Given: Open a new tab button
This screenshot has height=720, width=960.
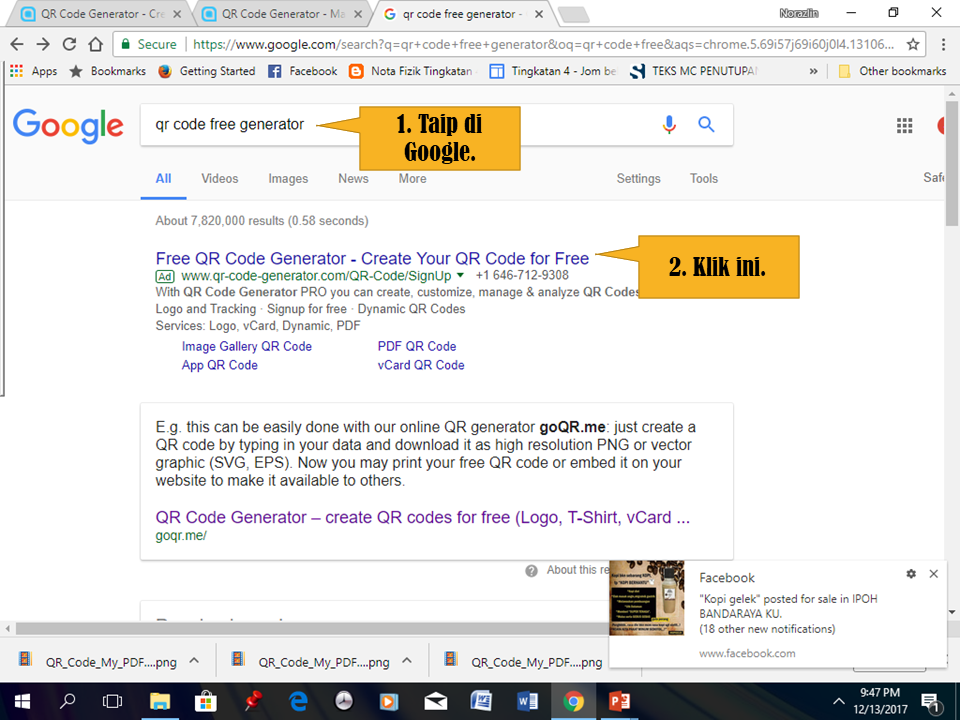Looking at the screenshot, I should click(574, 15).
